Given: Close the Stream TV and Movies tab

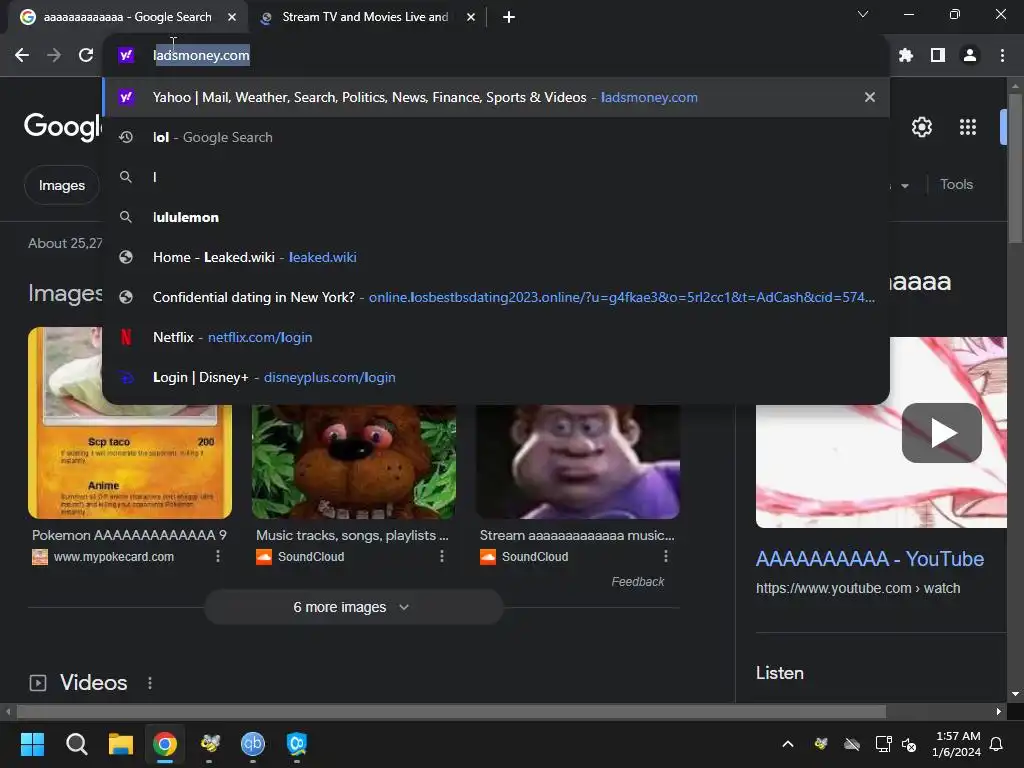Looking at the screenshot, I should [471, 17].
